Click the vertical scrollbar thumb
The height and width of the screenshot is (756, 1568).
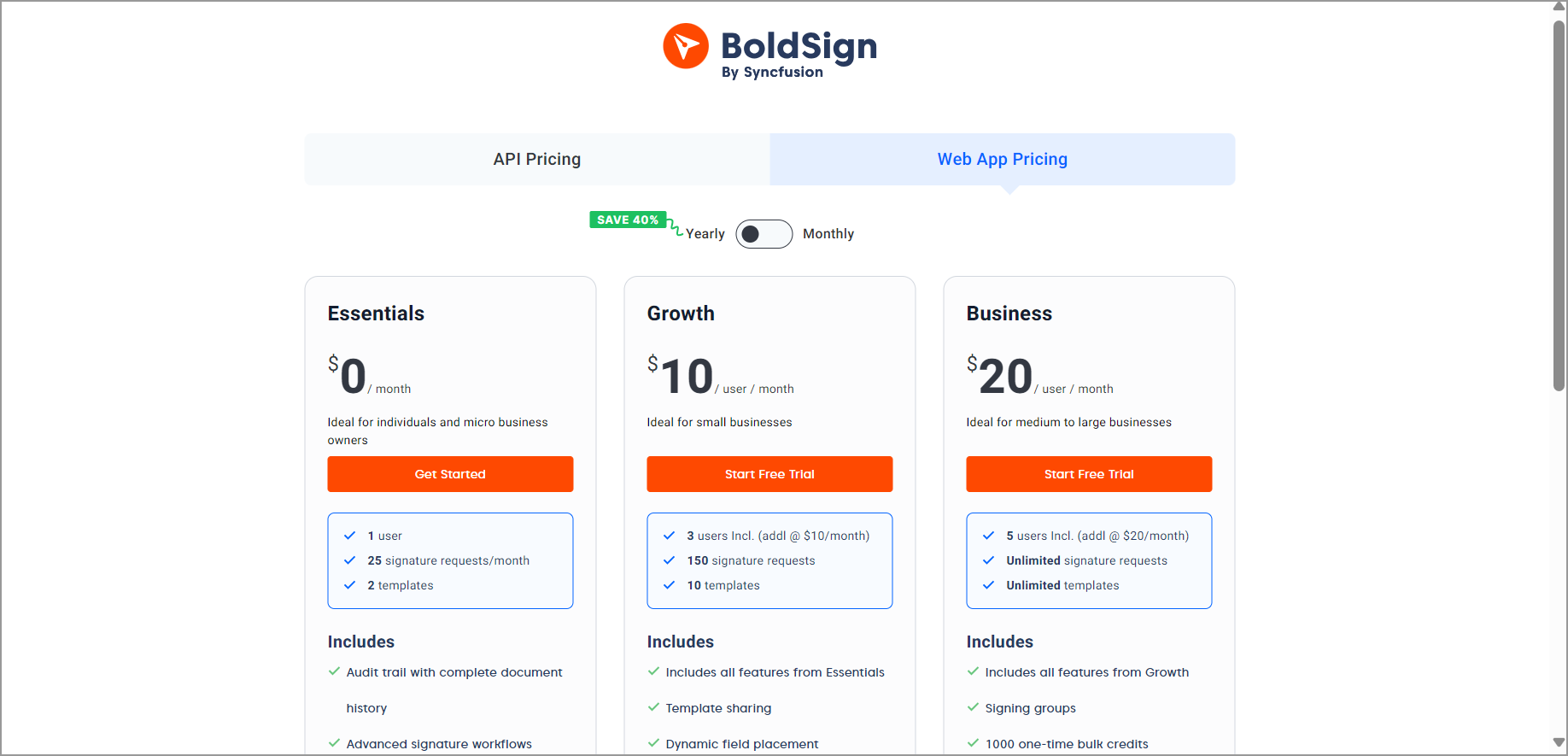click(x=1559, y=205)
